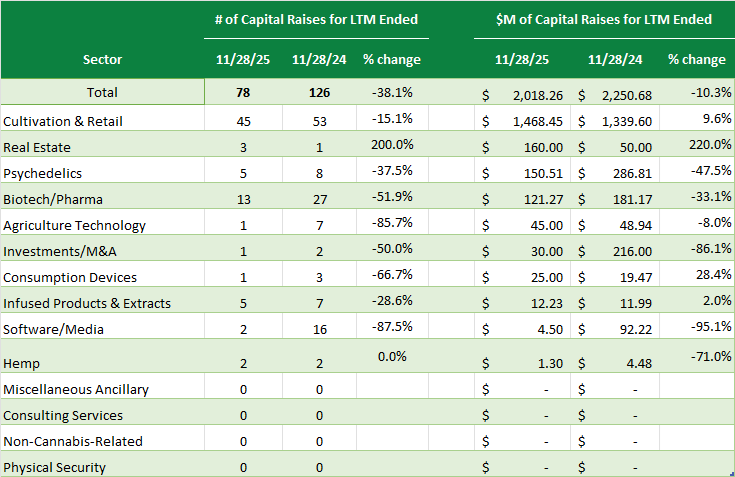The image size is (735, 477).
Task: Select the Total row label
Action: [x=102, y=92]
